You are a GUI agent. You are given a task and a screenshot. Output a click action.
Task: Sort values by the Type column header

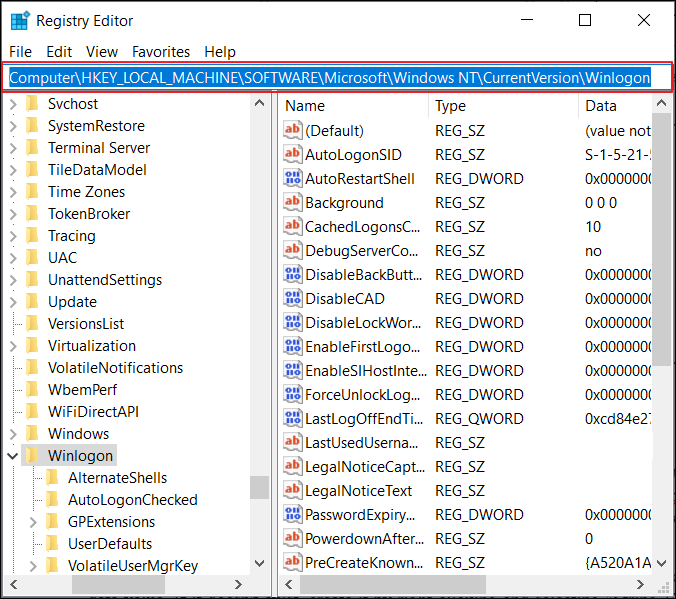[503, 106]
